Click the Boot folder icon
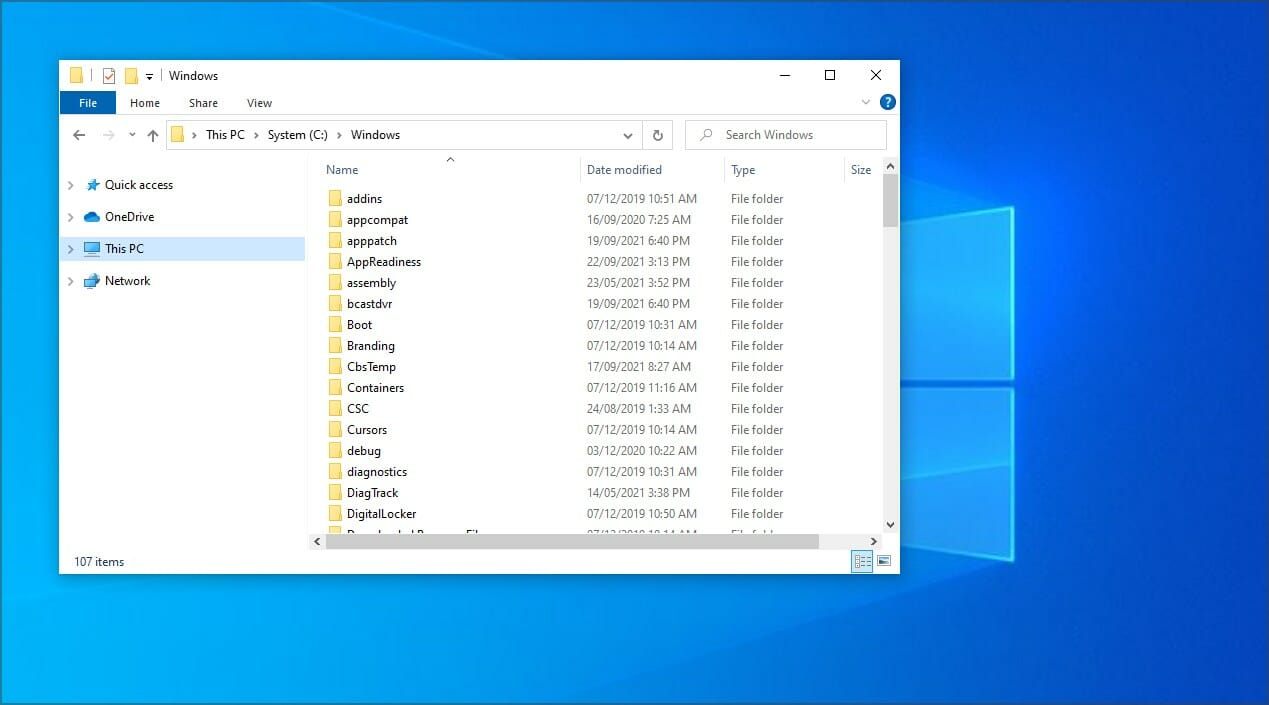This screenshot has height=705, width=1269. point(335,325)
